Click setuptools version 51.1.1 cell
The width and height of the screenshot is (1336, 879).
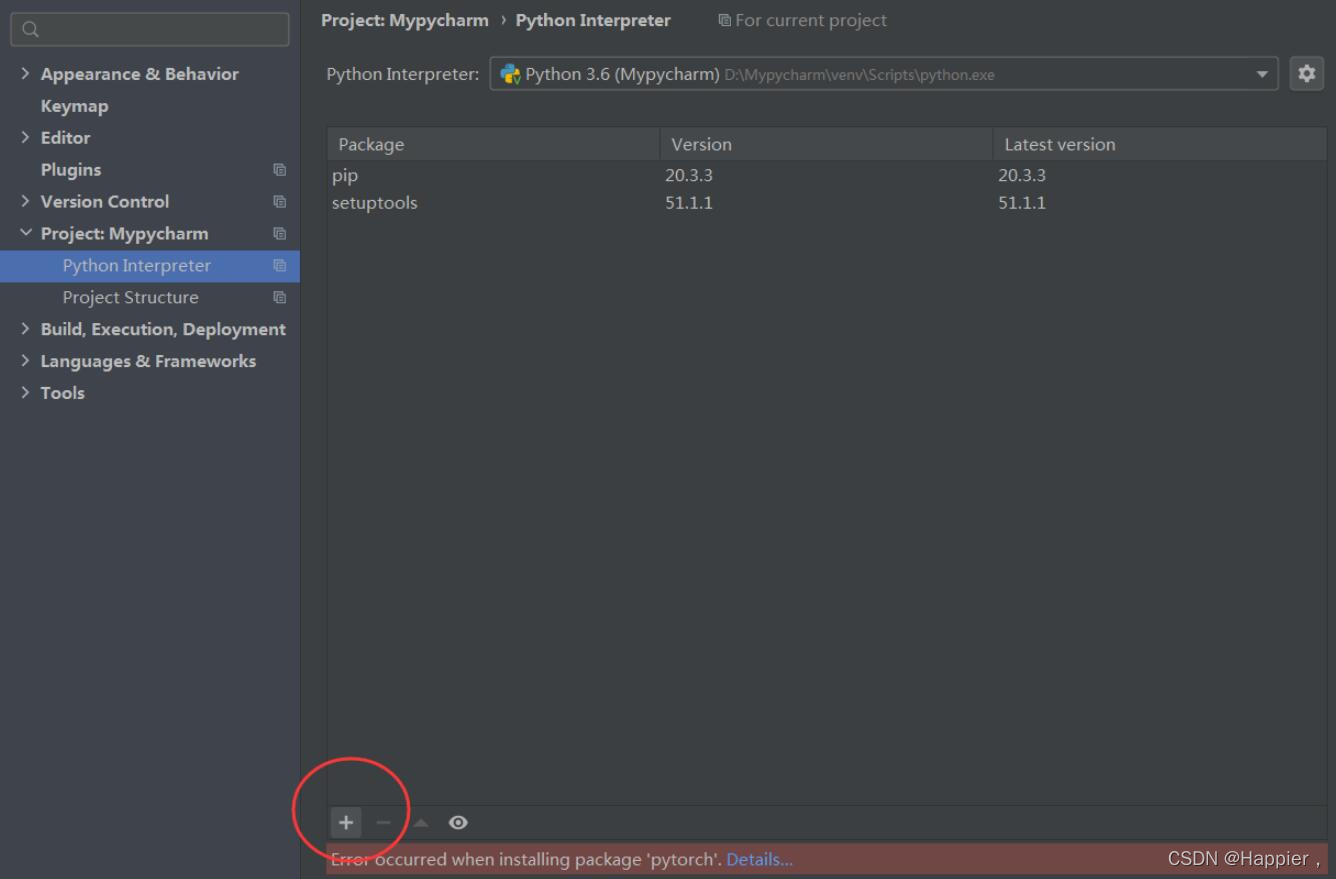(x=689, y=203)
